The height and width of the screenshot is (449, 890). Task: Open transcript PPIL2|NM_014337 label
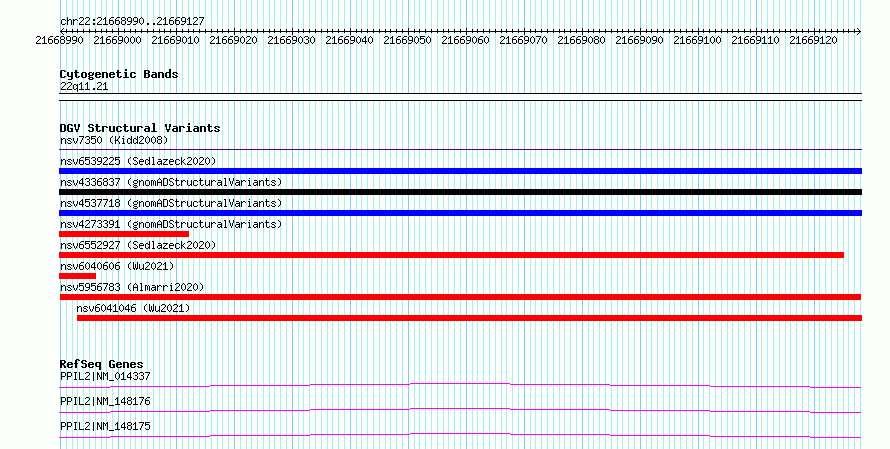click(105, 376)
